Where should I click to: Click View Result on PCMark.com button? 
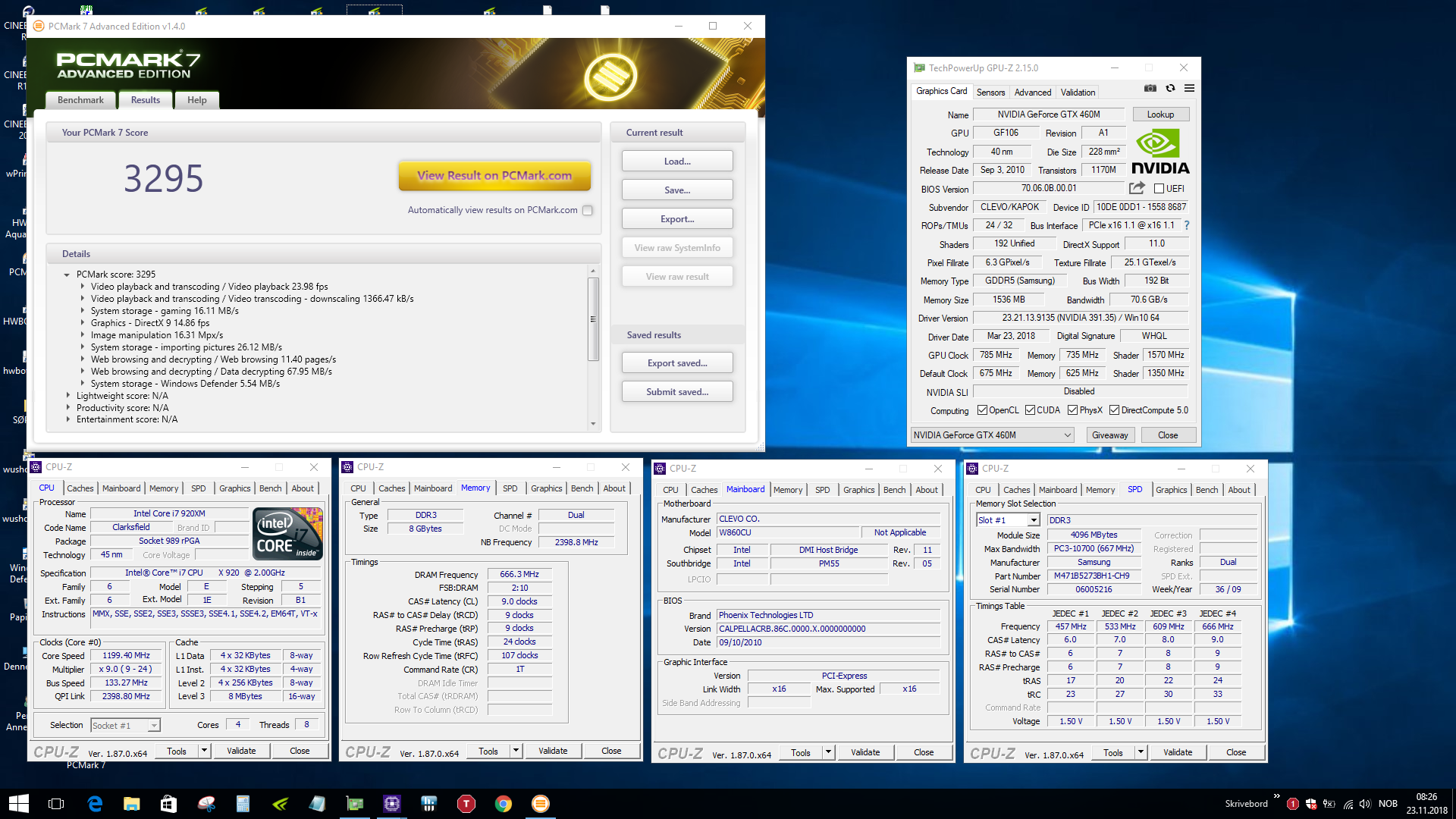[x=494, y=175]
